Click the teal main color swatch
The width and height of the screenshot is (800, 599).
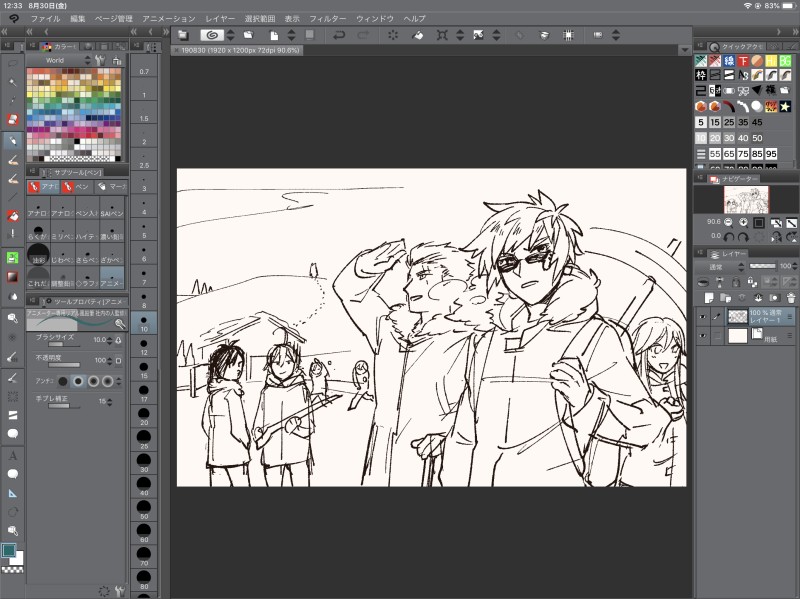click(9, 550)
